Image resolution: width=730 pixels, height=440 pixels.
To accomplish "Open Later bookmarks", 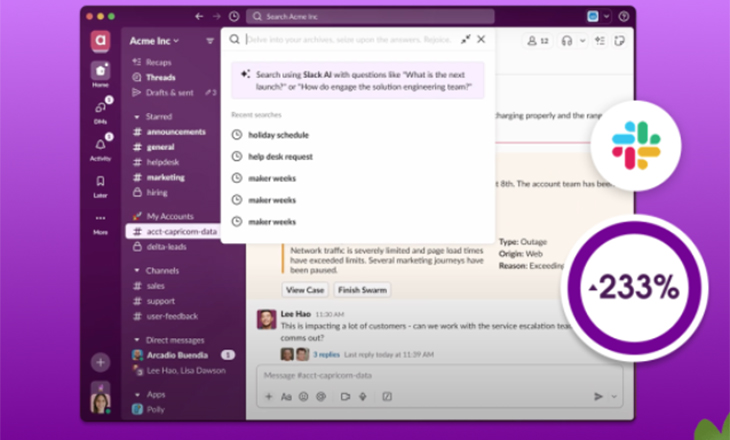I will coord(100,185).
